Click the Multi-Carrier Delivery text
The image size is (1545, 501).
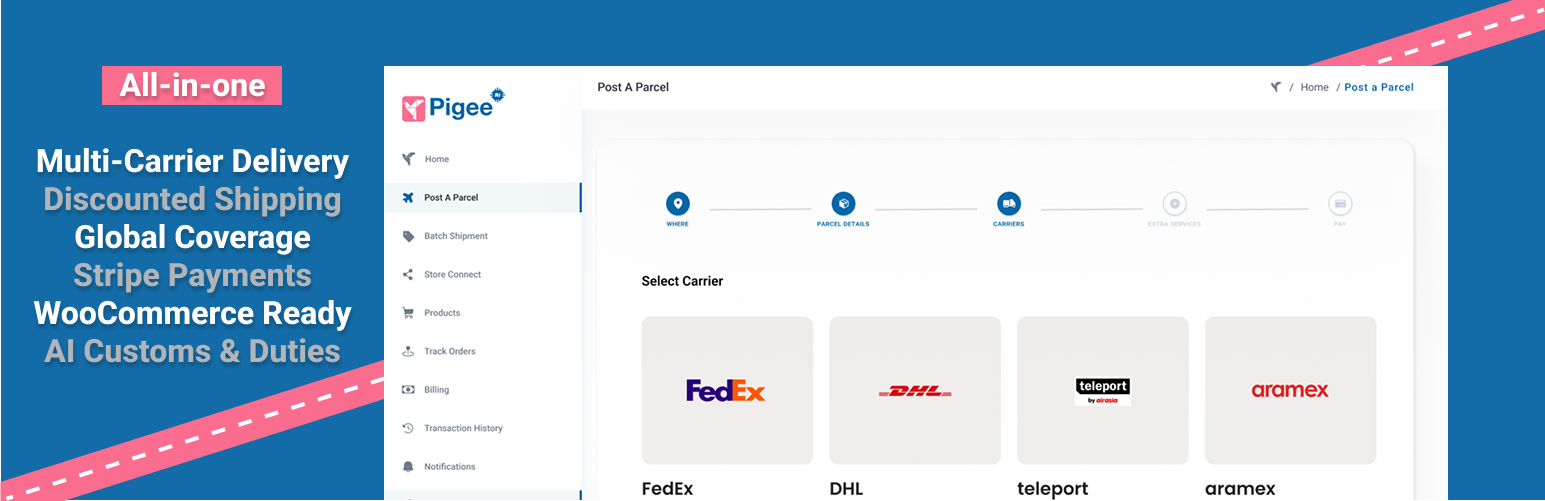(192, 161)
